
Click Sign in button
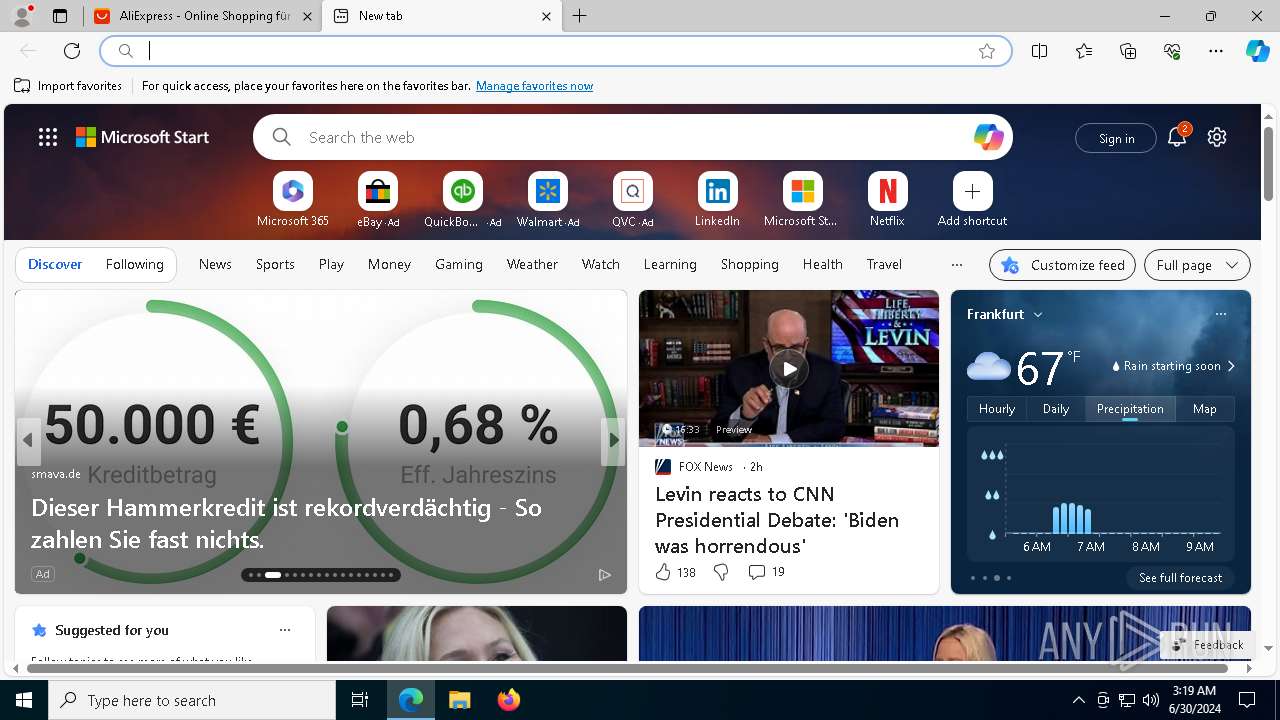point(1116,138)
